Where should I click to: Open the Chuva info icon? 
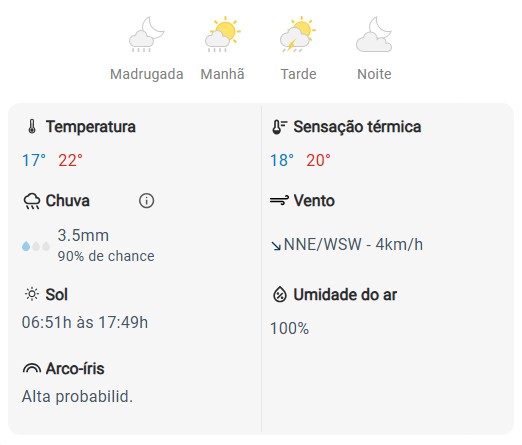(146, 201)
